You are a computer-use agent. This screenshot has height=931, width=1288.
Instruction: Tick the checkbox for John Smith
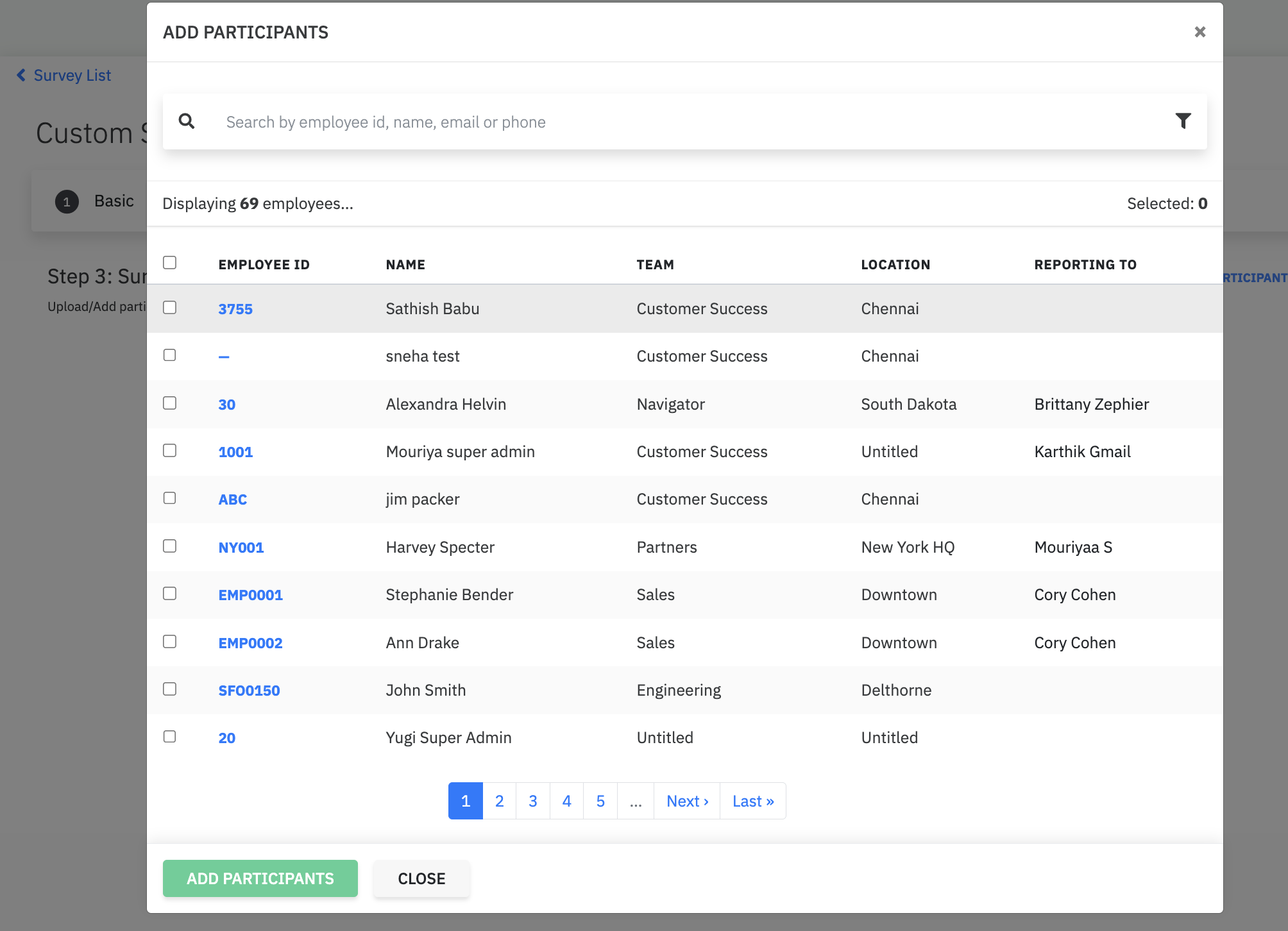coord(170,689)
